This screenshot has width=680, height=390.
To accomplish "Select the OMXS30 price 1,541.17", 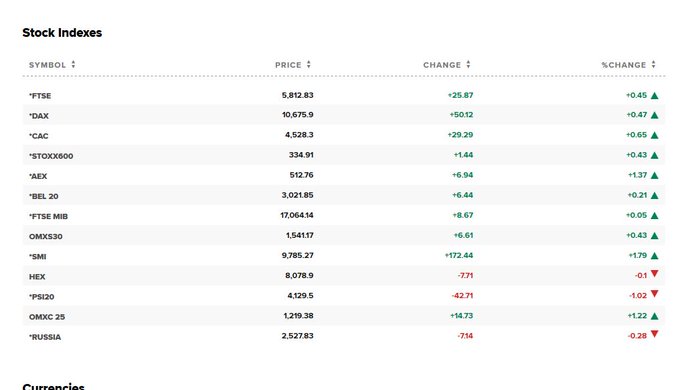I will pos(300,236).
